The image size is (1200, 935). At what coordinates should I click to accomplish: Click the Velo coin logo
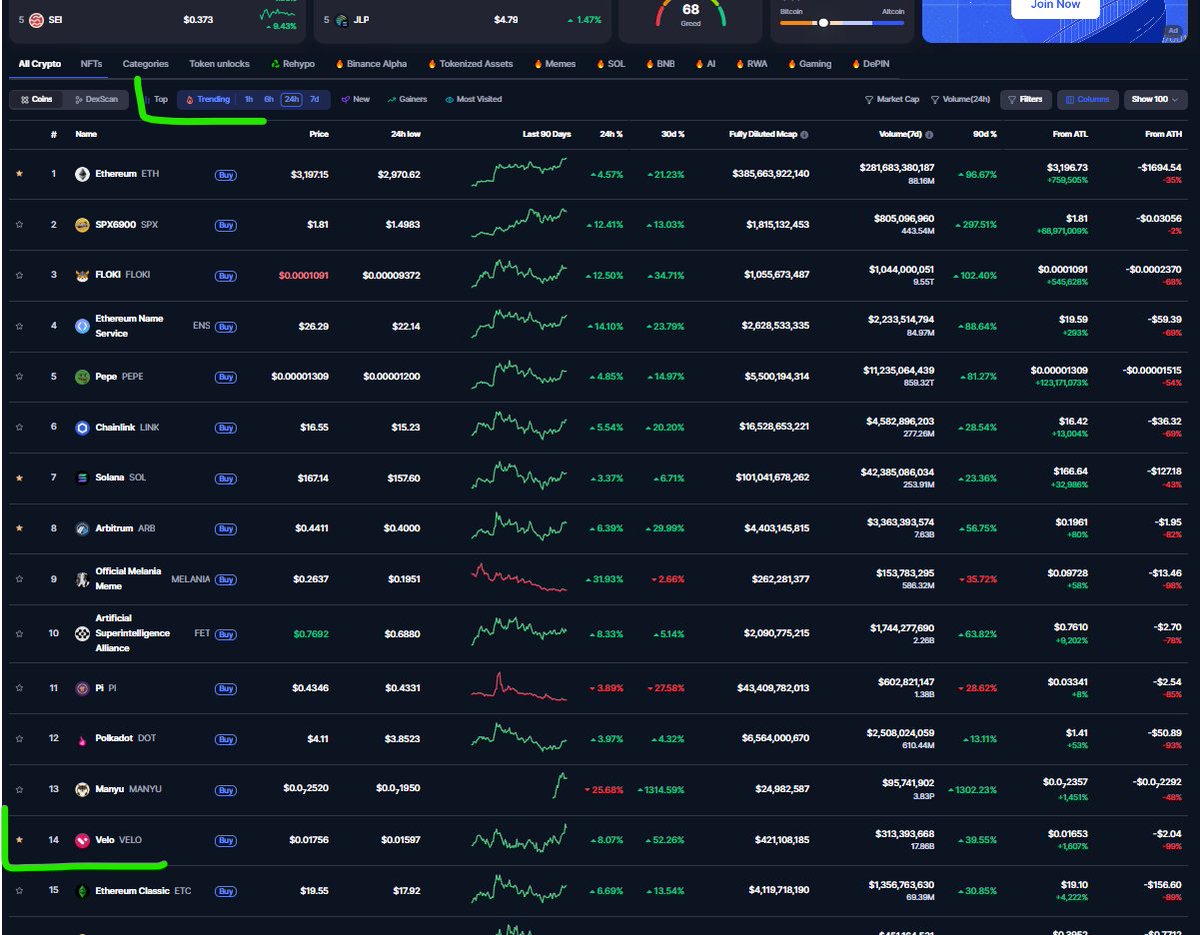(82, 840)
